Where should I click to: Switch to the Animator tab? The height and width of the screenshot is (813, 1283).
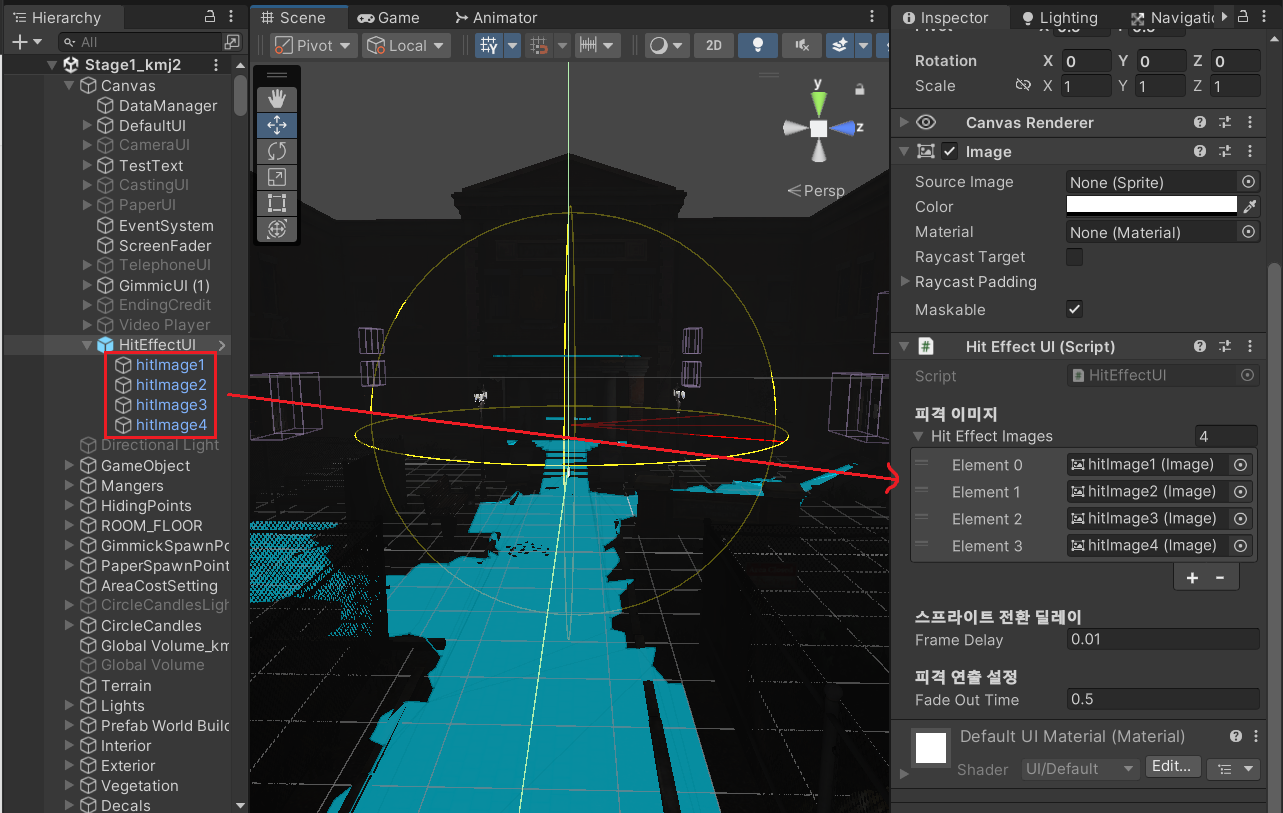point(496,18)
